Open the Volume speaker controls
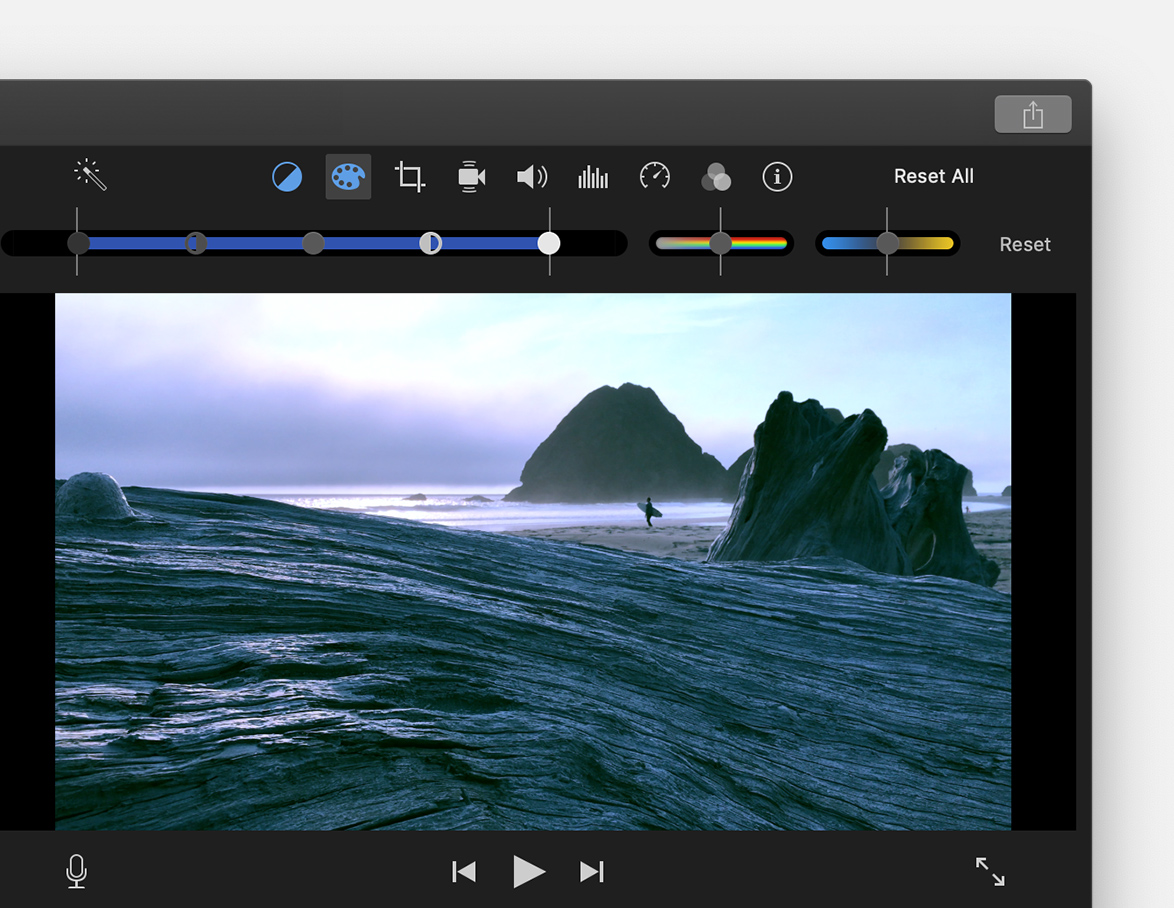Image resolution: width=1174 pixels, height=908 pixels. [532, 177]
